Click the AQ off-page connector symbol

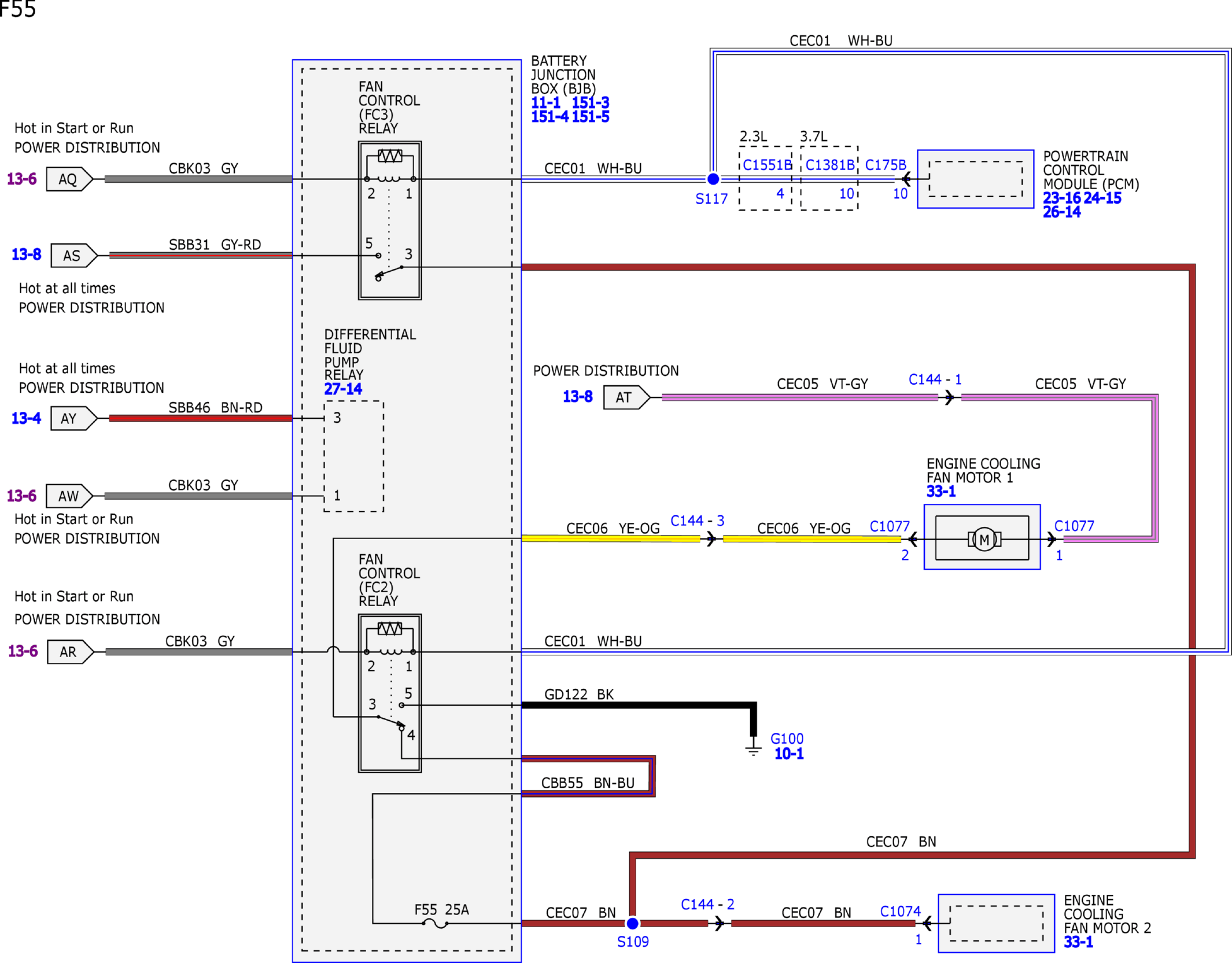(x=69, y=179)
